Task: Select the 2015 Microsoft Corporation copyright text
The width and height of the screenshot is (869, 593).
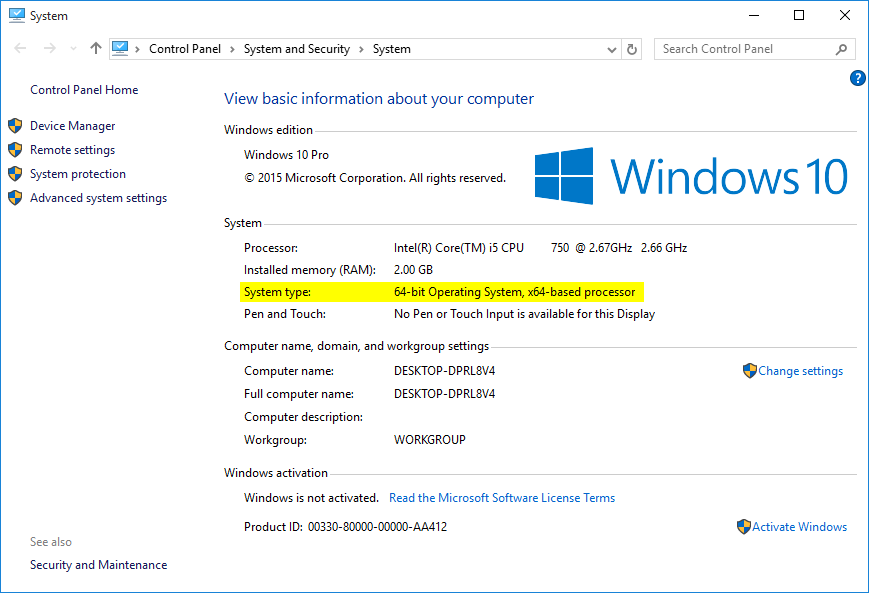Action: tap(375, 178)
